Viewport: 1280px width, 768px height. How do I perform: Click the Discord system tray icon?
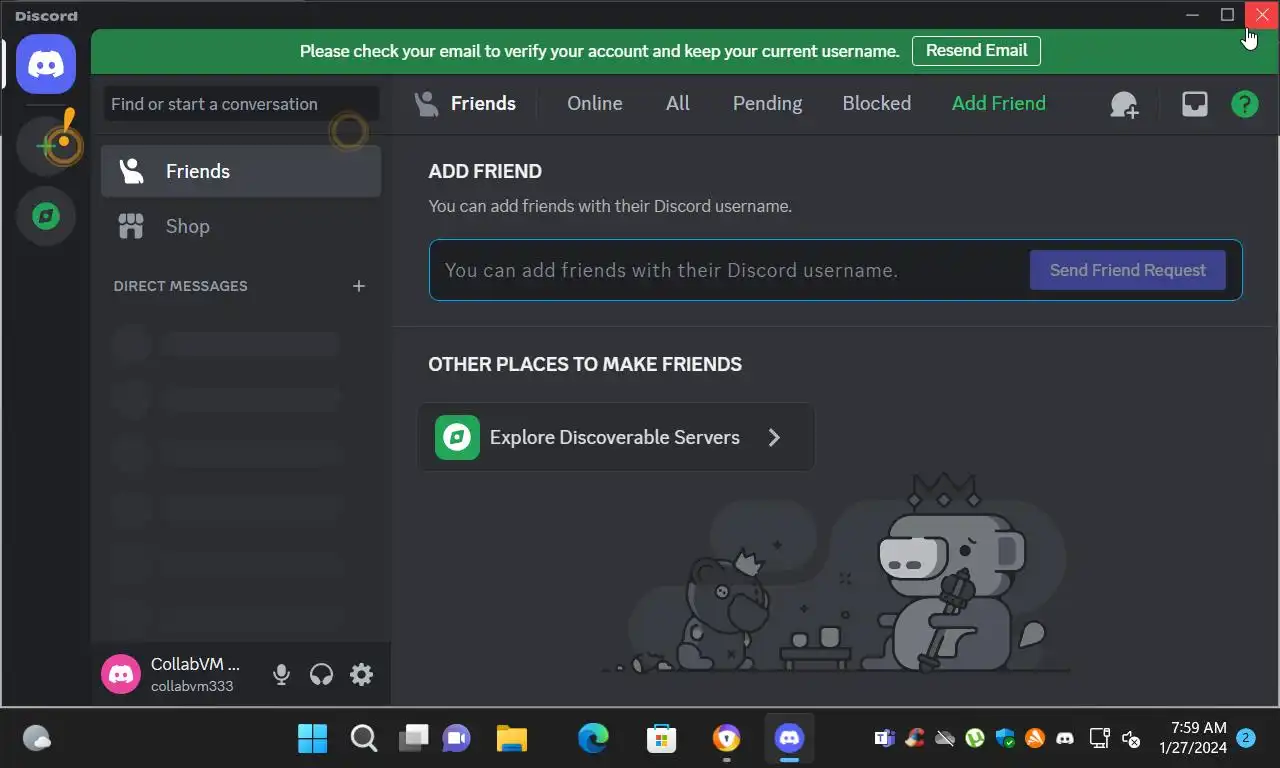[x=1066, y=739]
